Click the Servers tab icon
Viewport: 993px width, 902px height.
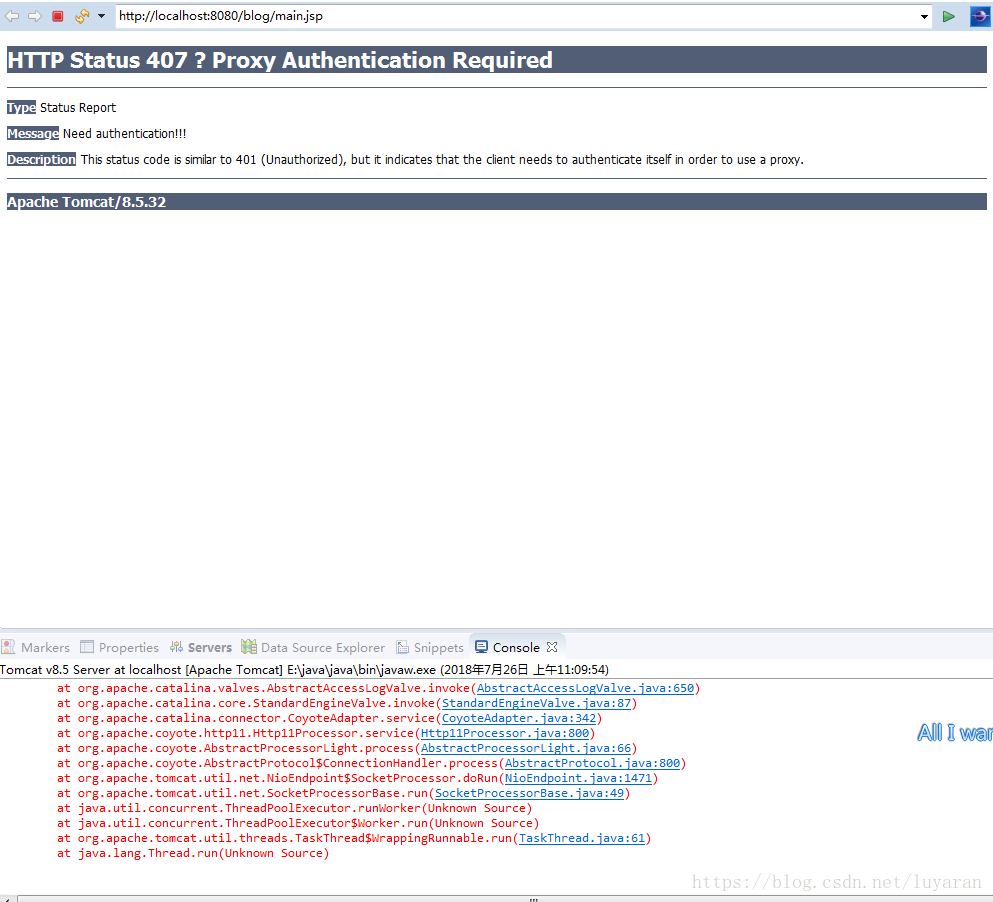(176, 647)
